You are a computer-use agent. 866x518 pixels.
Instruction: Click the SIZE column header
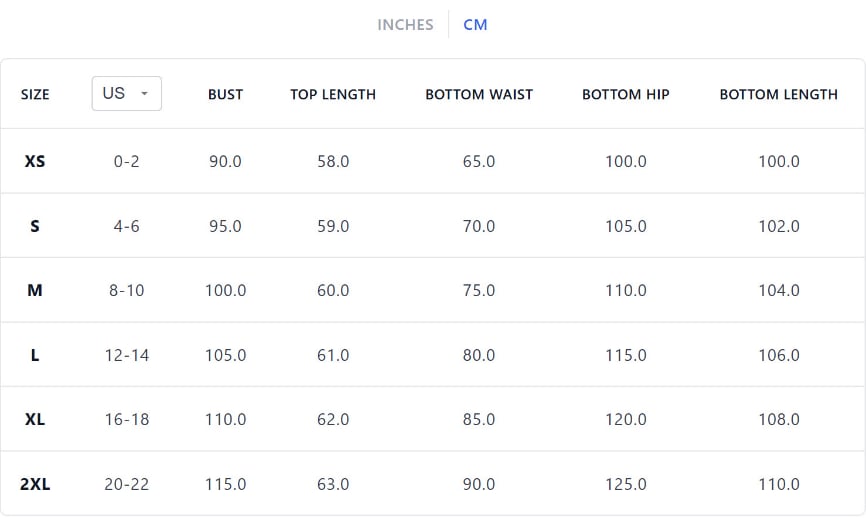[35, 94]
